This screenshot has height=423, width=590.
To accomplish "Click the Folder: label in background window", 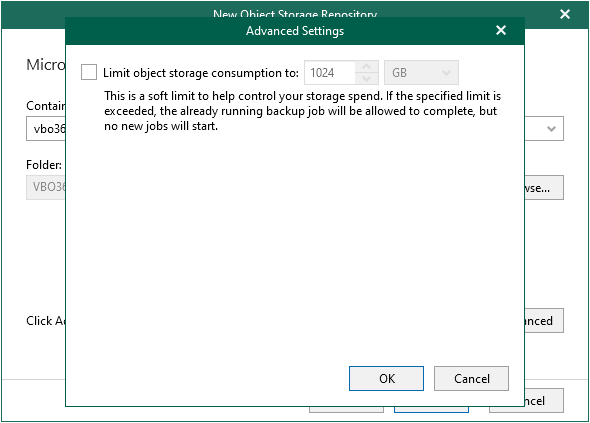I will (44, 165).
